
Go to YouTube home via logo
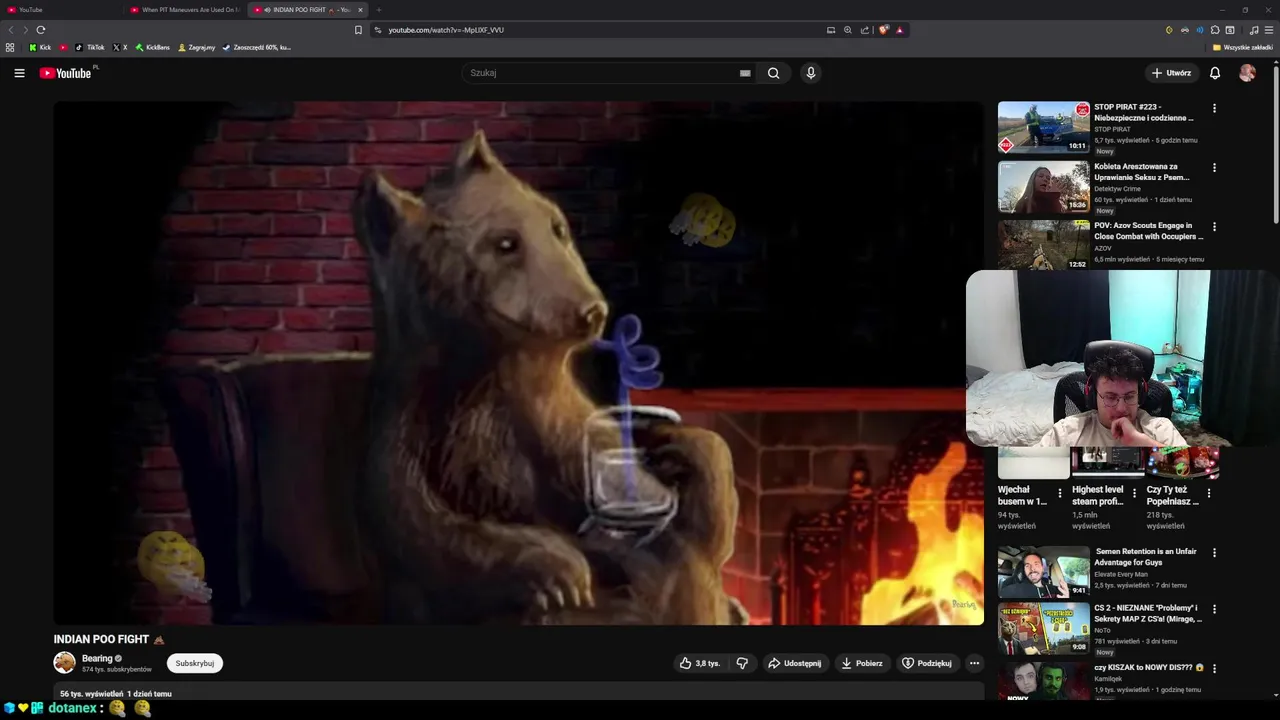(x=66, y=73)
